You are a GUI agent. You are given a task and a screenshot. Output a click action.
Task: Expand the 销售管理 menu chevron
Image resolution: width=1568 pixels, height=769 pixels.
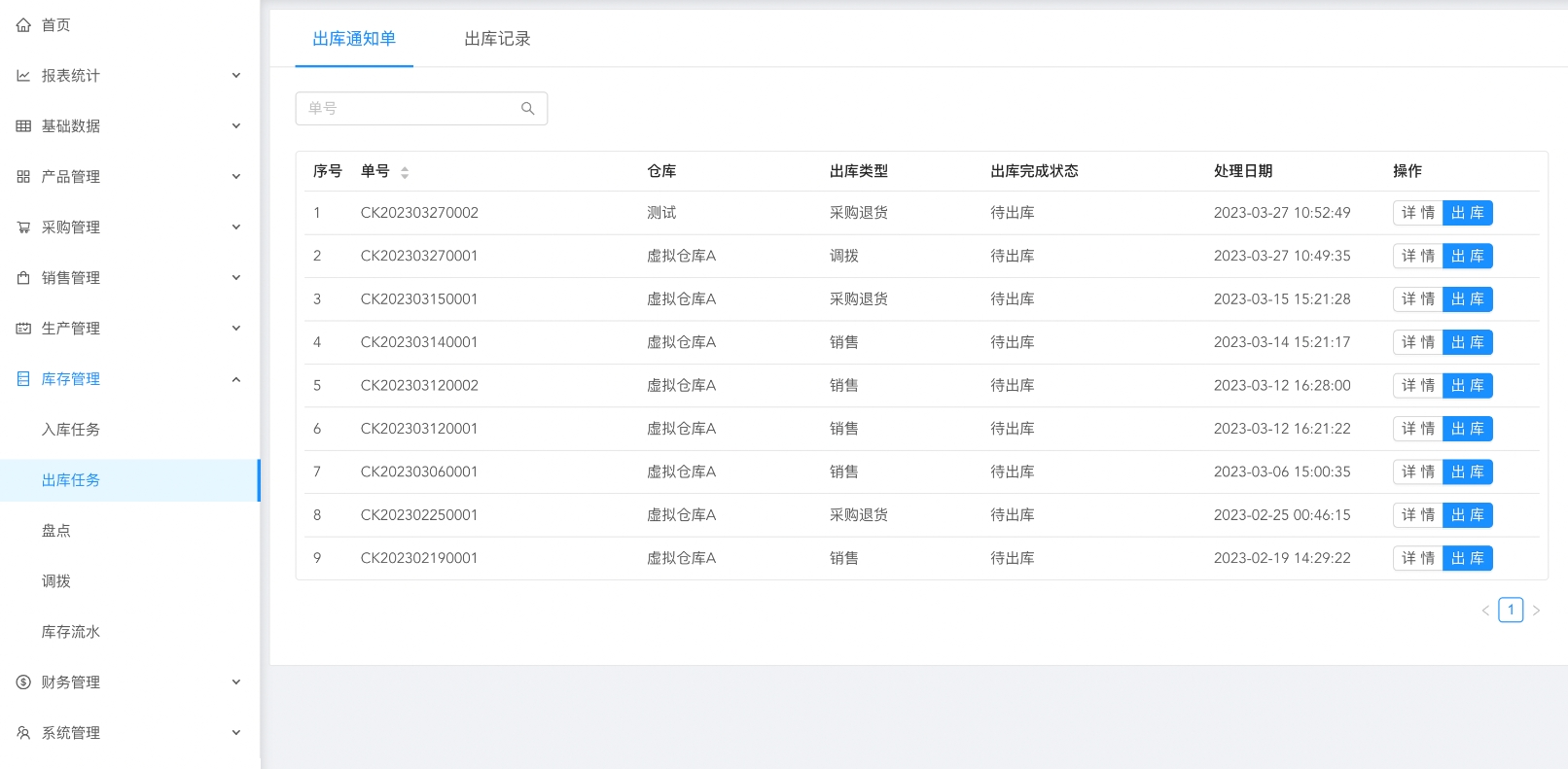click(x=235, y=278)
